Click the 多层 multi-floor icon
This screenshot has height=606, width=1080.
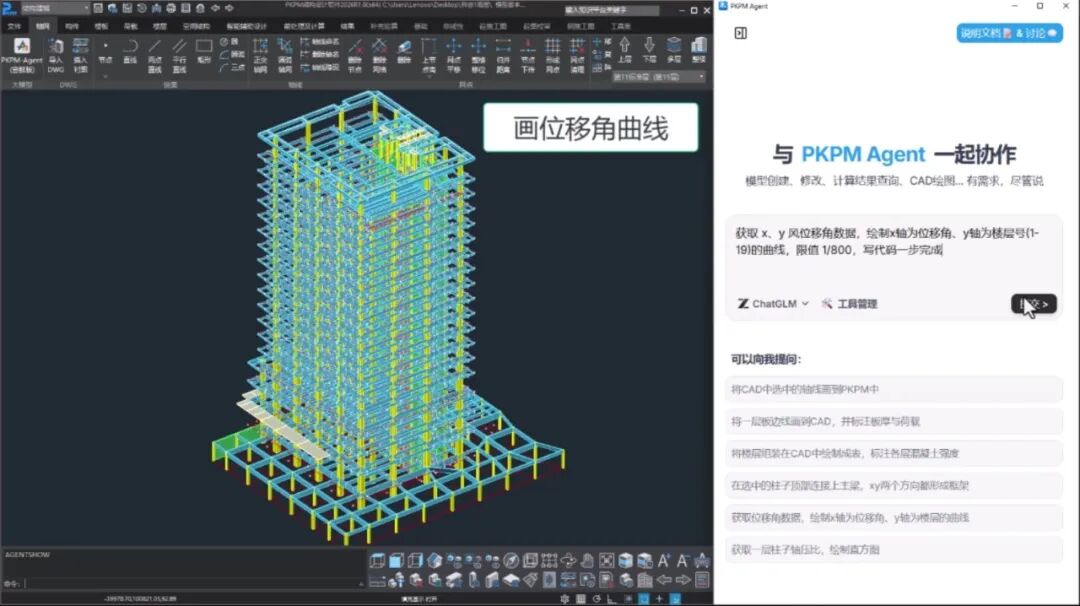(674, 50)
